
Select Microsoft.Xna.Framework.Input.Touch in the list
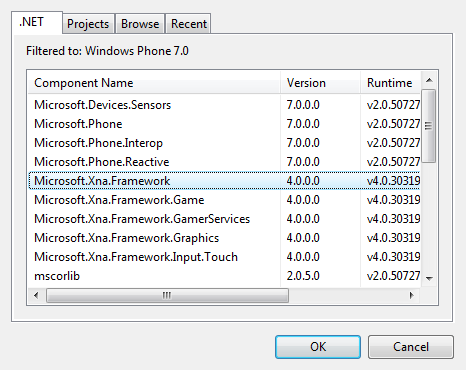(224, 257)
